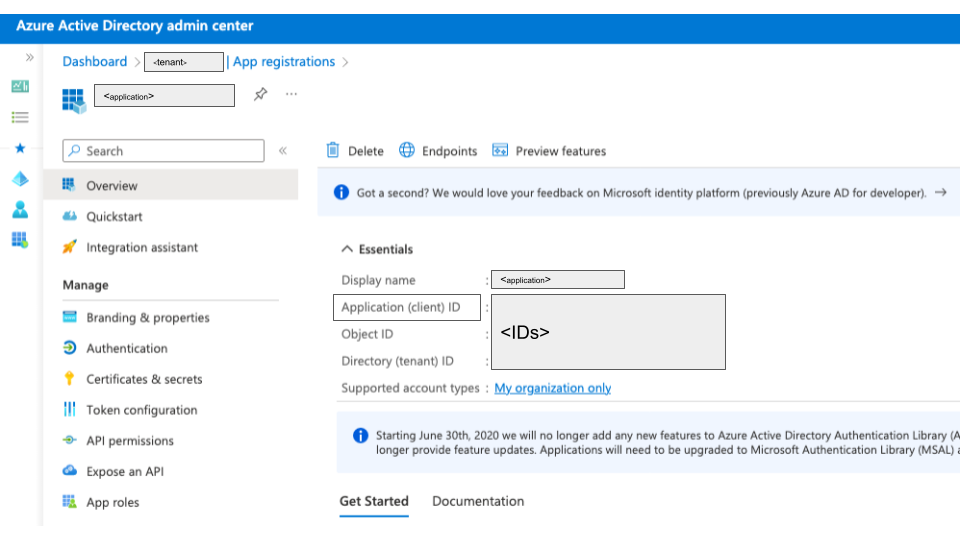Image resolution: width=960 pixels, height=540 pixels.
Task: Open Users icon in left rail
Action: [20, 210]
